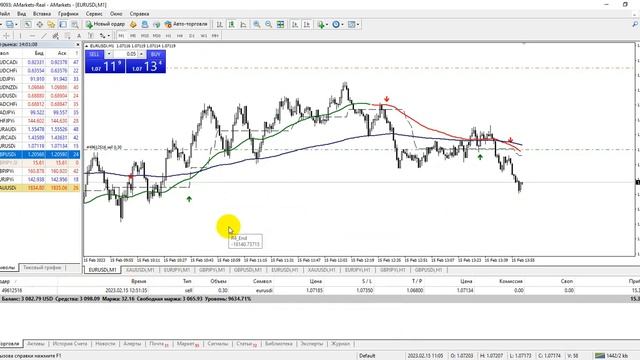
Task: Open the Strategy Tester icon
Action: point(75,24)
